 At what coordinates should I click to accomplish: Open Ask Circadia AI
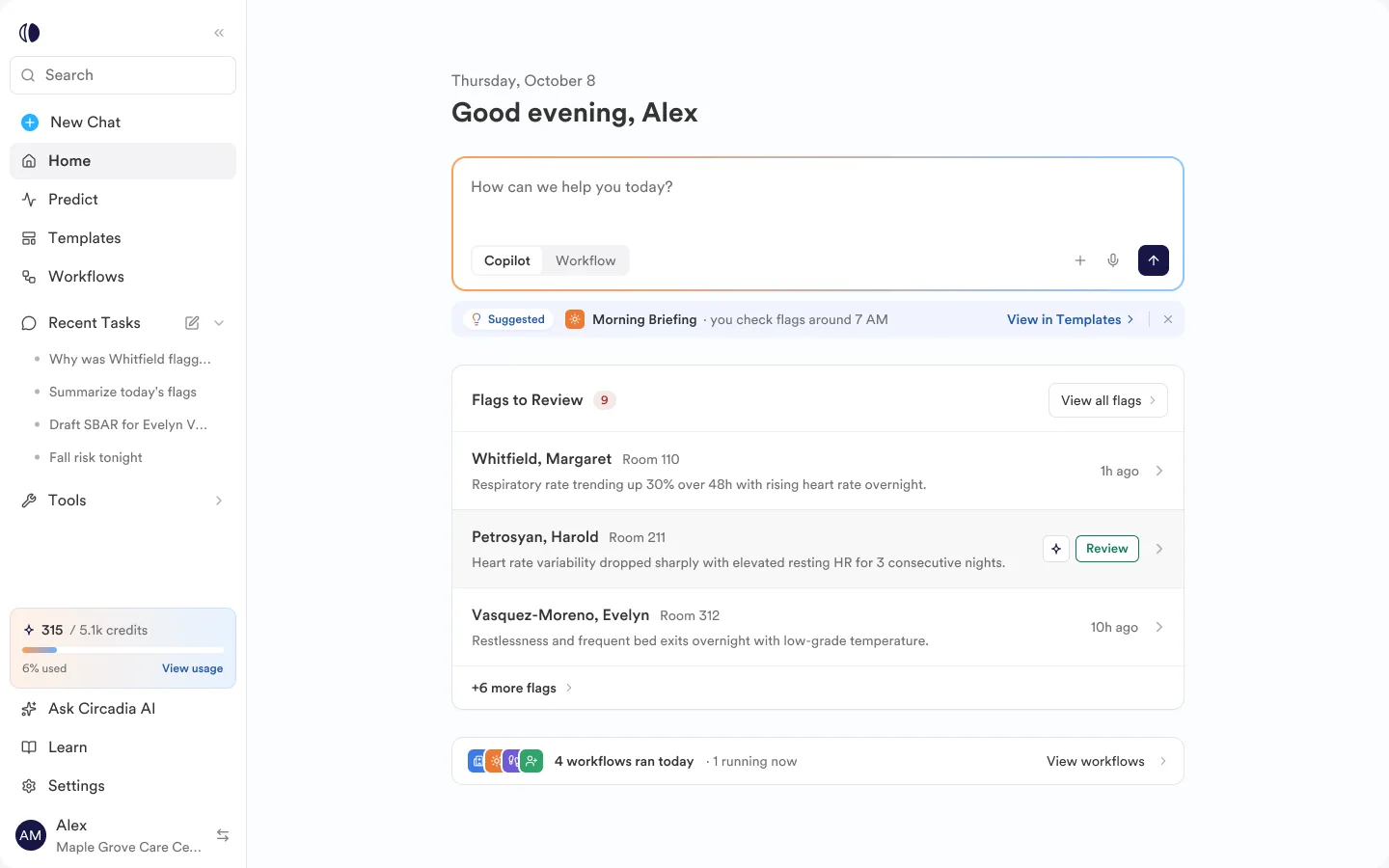point(123,709)
